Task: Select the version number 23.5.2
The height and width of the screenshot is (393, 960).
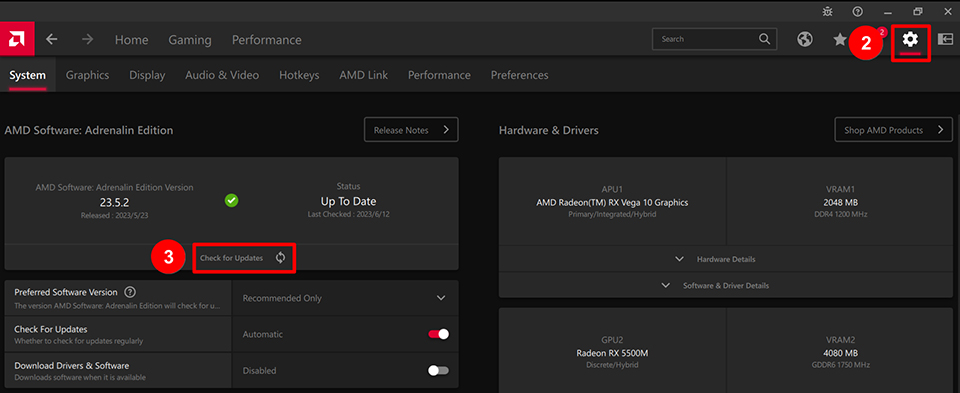Action: point(114,202)
